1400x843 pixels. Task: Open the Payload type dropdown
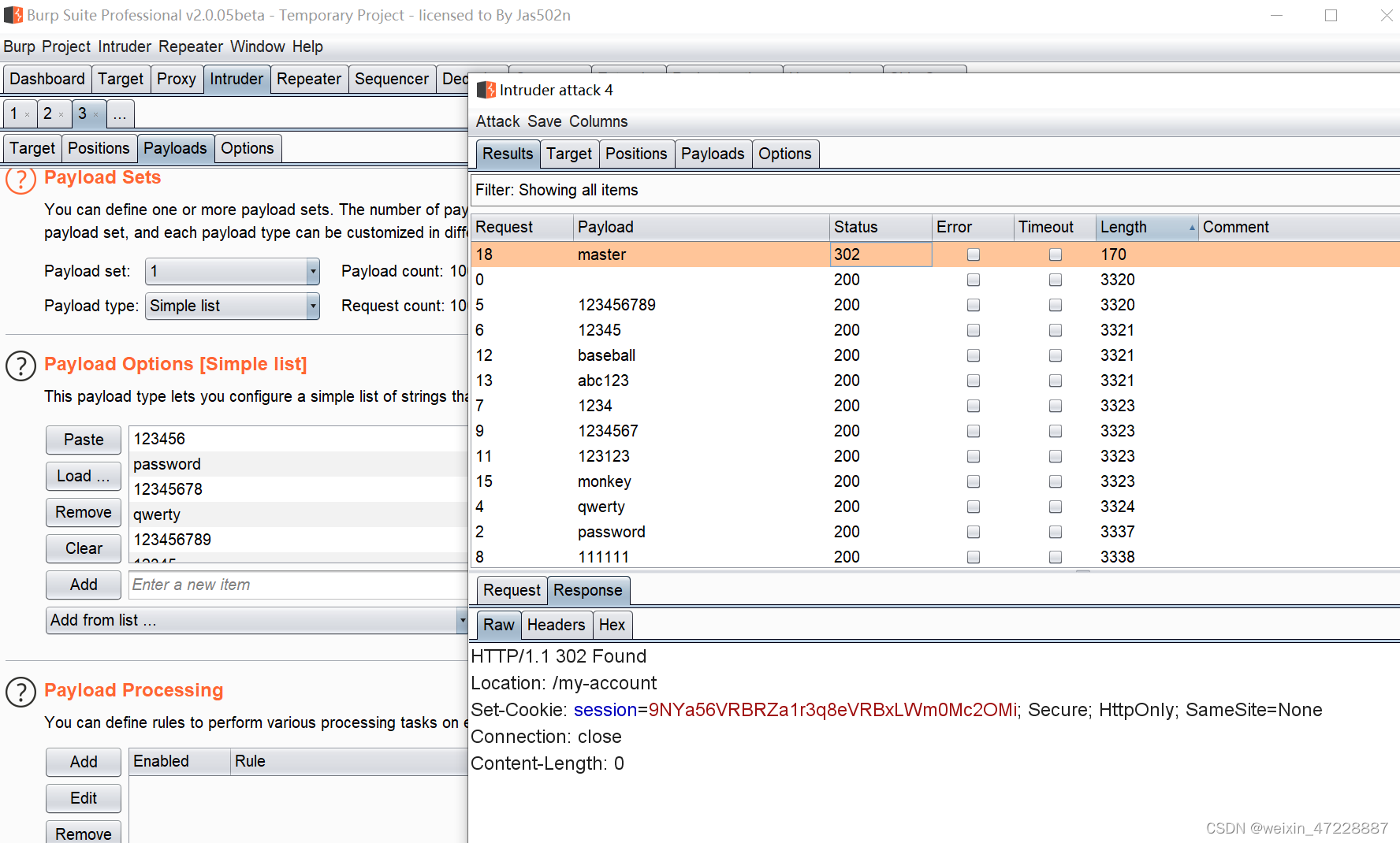(x=233, y=306)
